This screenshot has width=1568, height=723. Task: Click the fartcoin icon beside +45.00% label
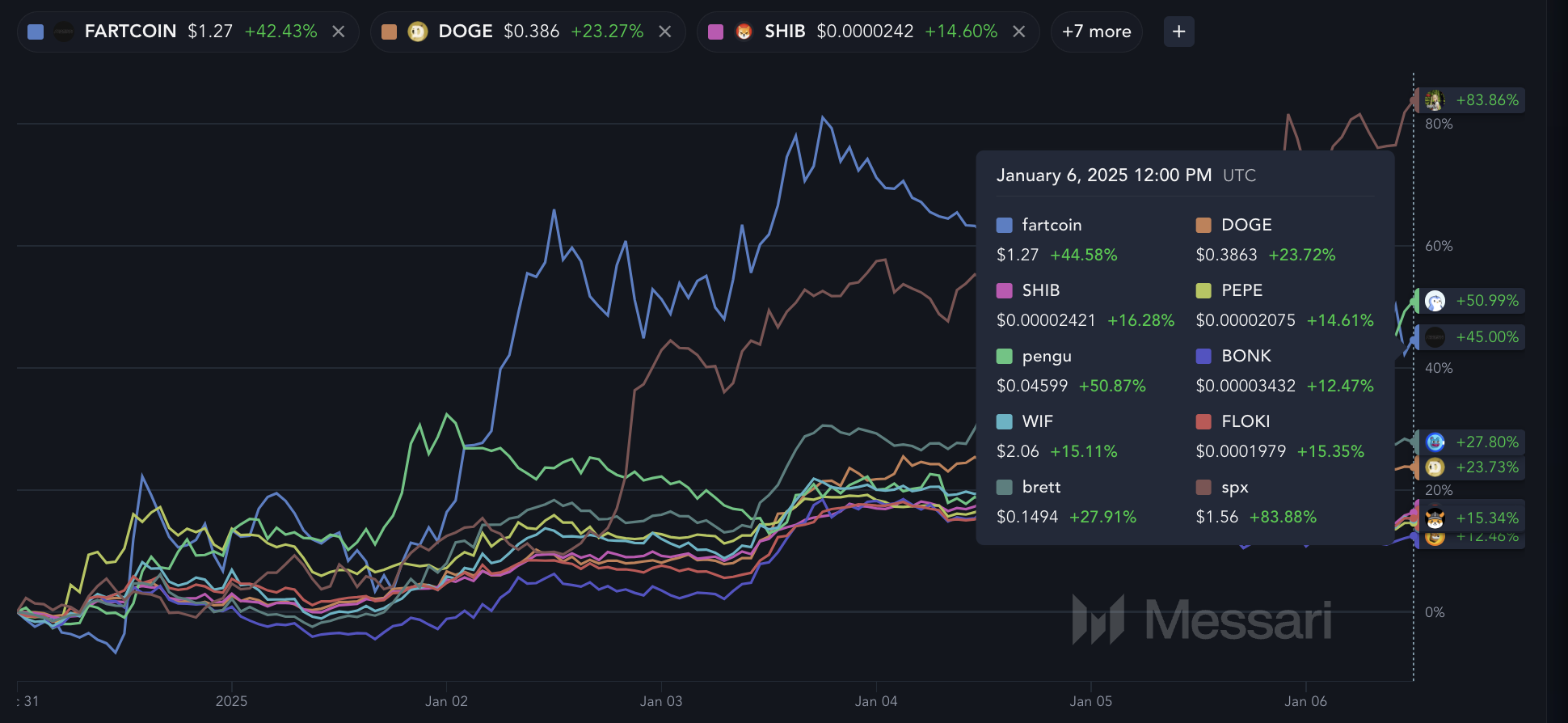1435,337
